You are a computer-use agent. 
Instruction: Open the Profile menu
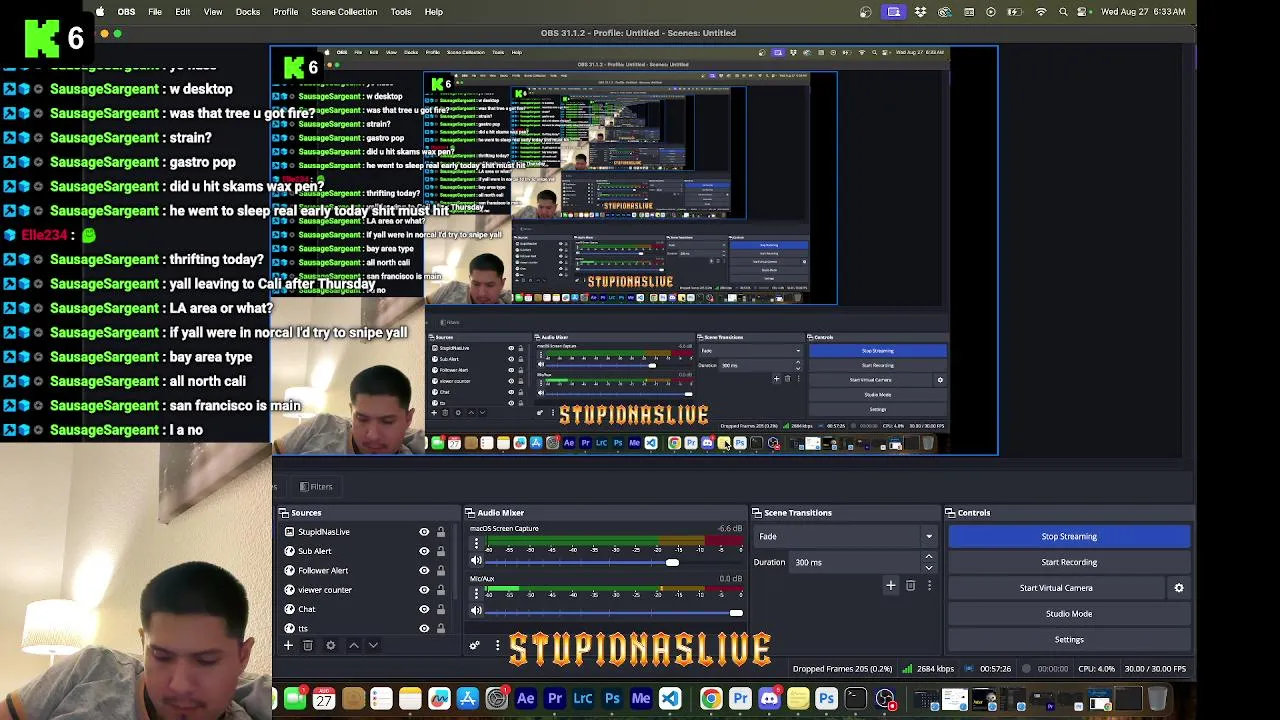click(286, 12)
